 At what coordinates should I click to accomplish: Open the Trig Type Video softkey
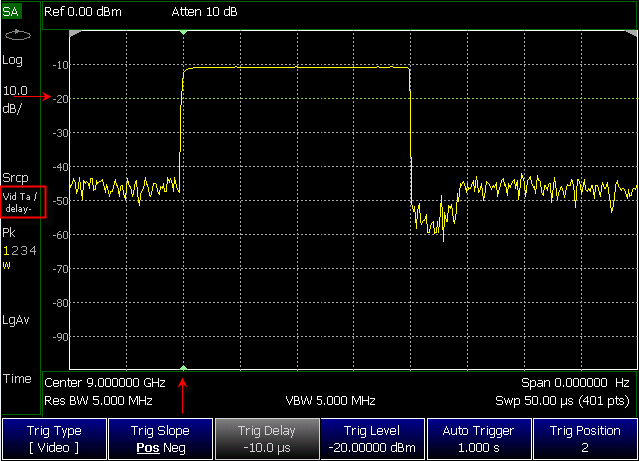[54, 439]
